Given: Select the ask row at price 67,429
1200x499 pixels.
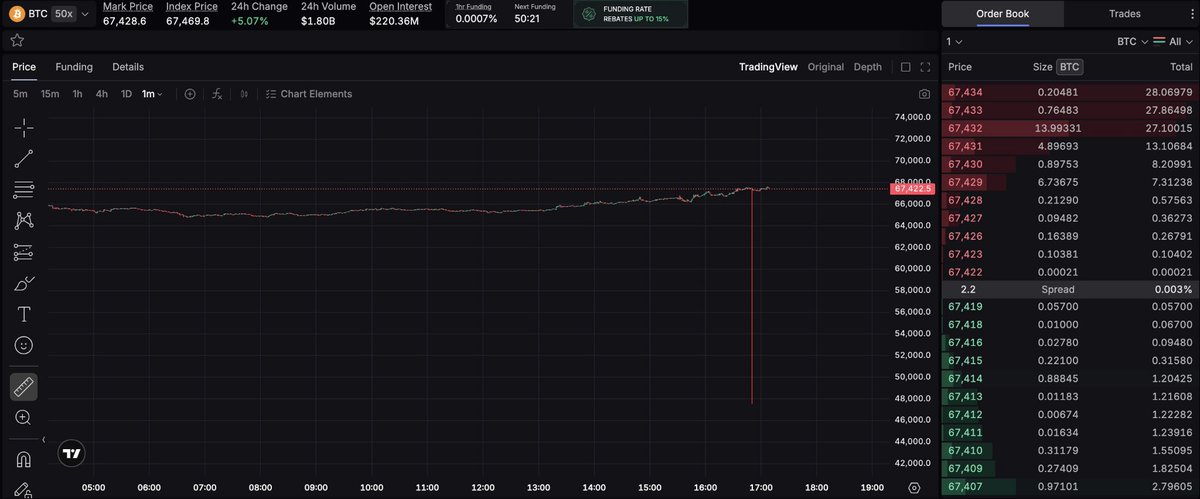Looking at the screenshot, I should pyautogui.click(x=1070, y=182).
